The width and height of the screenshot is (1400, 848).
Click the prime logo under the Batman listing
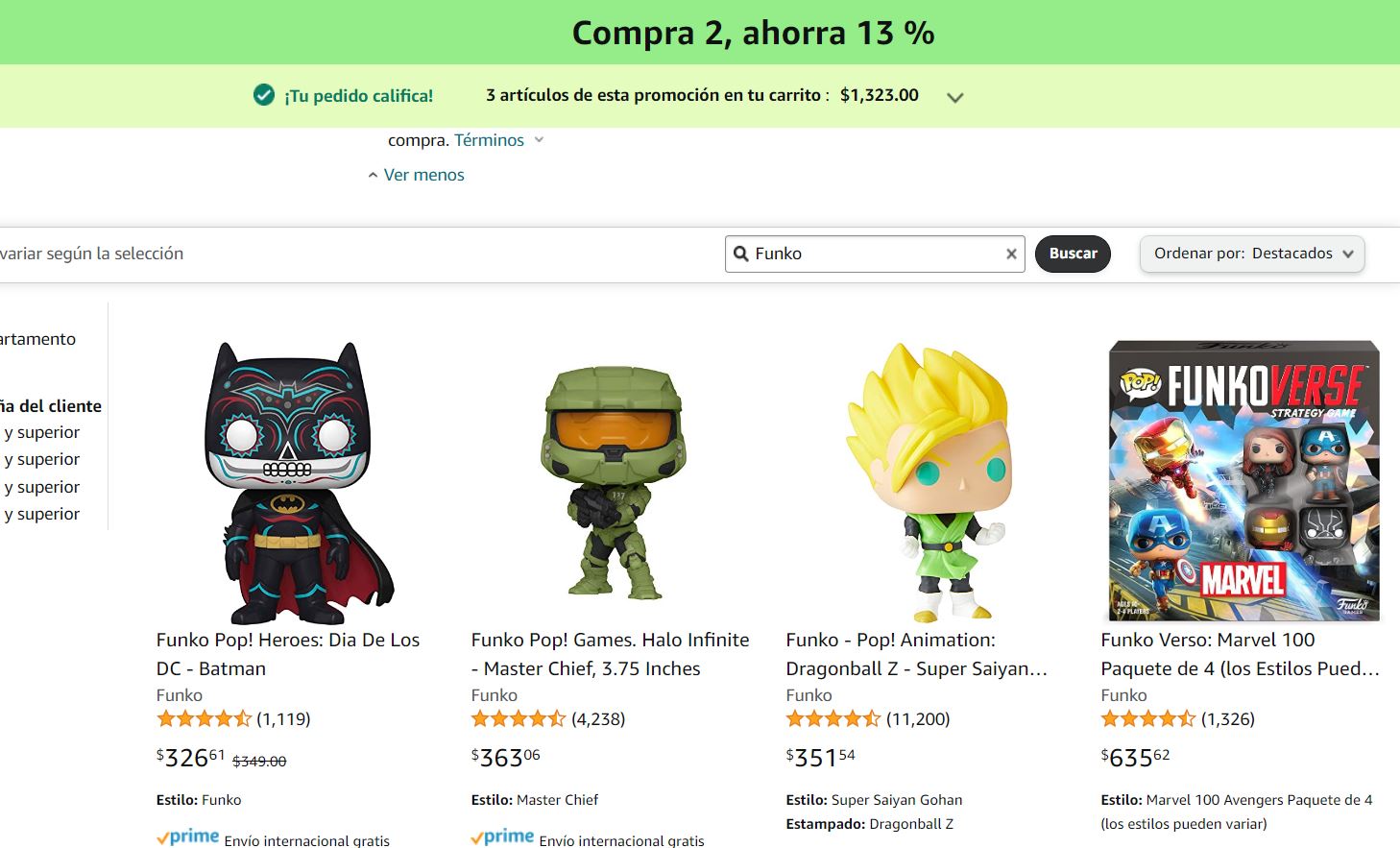click(188, 837)
